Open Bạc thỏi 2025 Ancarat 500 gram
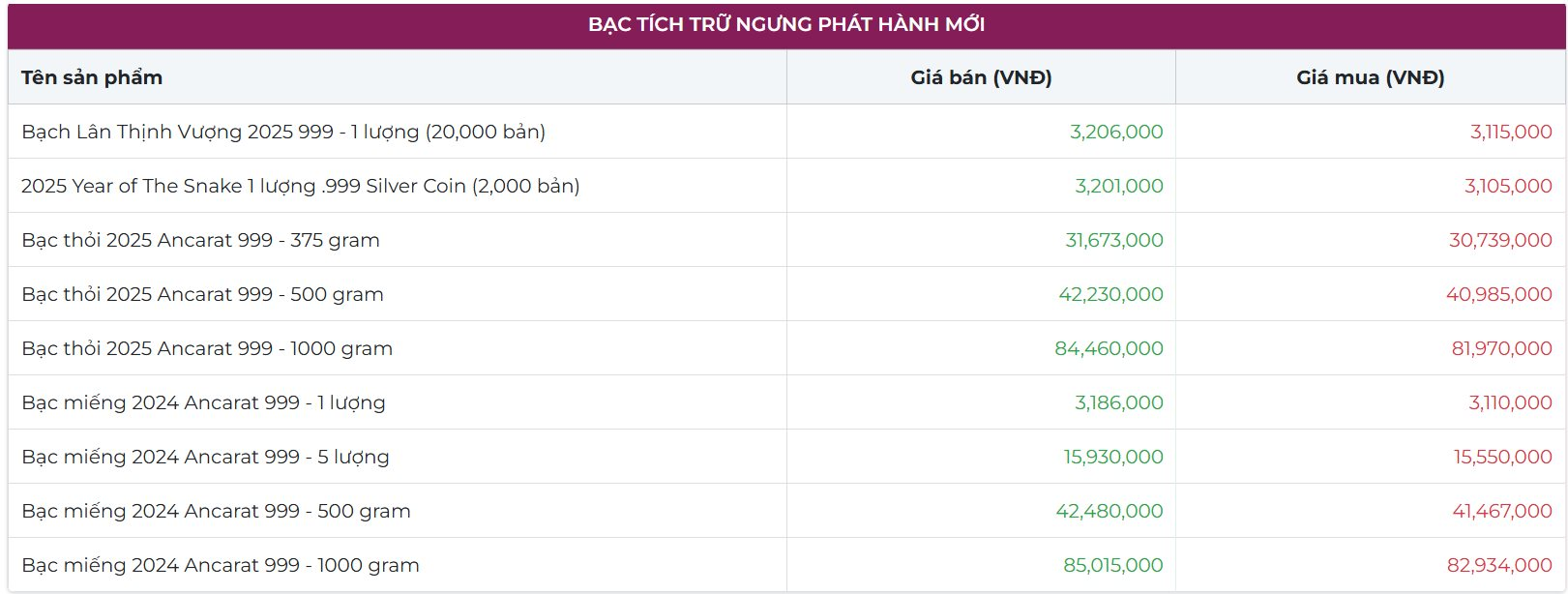1568x594 pixels. 202,294
